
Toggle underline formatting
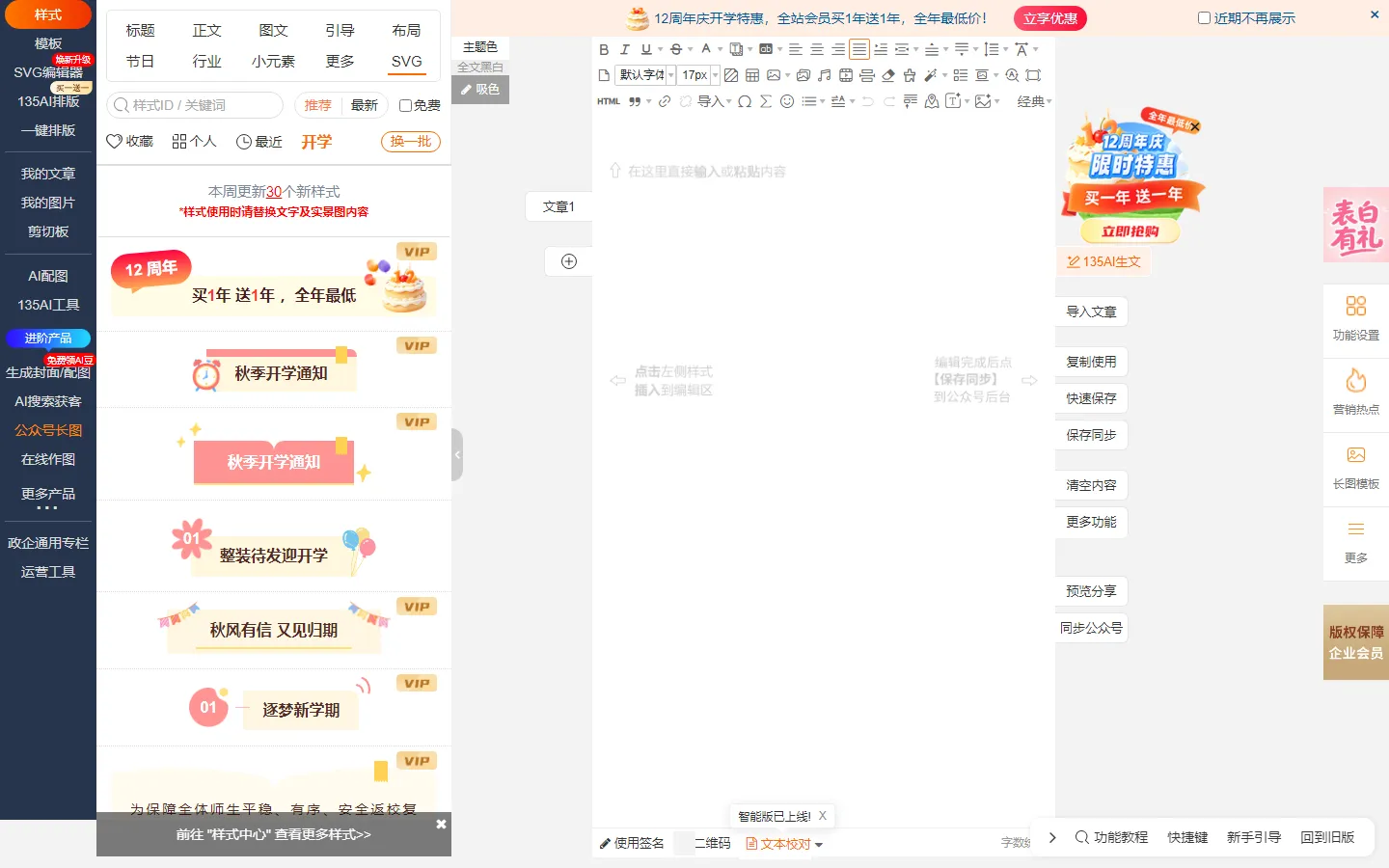click(646, 49)
